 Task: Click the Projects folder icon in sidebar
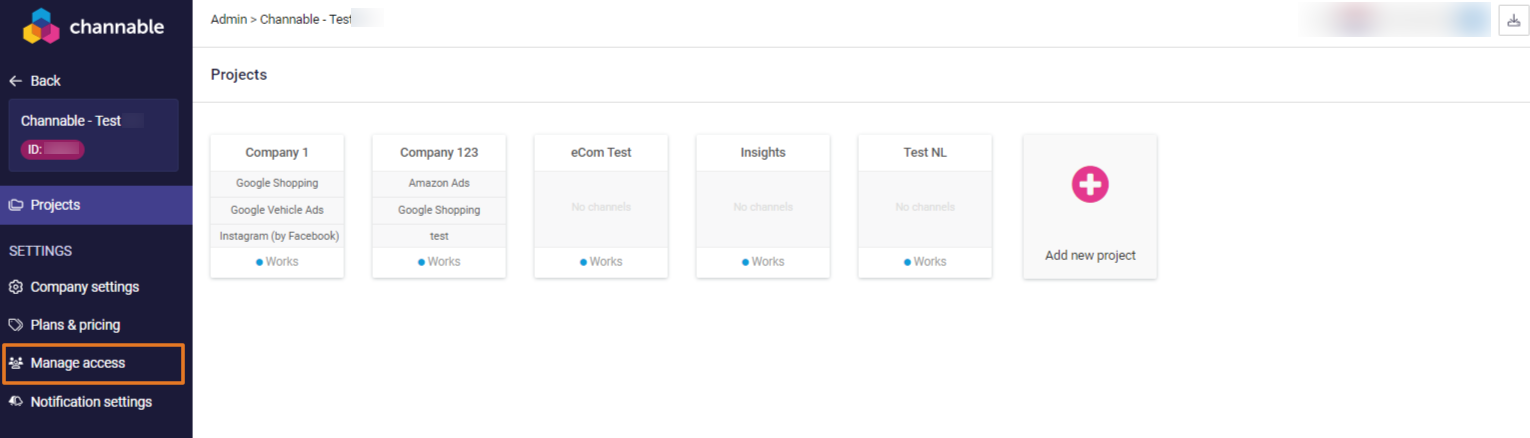[16, 205]
